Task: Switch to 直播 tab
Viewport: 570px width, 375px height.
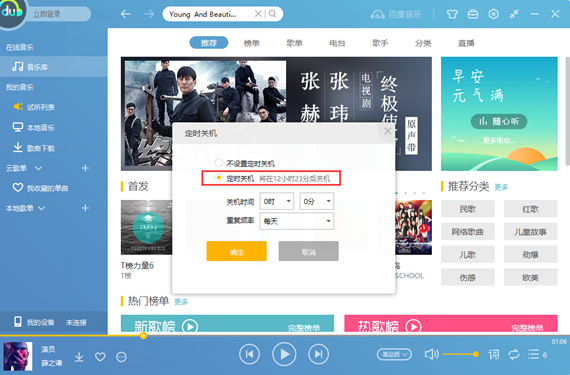Action: [x=466, y=43]
